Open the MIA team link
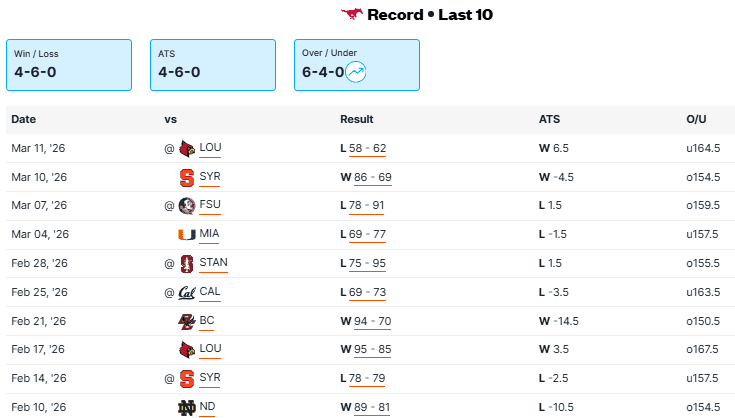 click(x=209, y=235)
